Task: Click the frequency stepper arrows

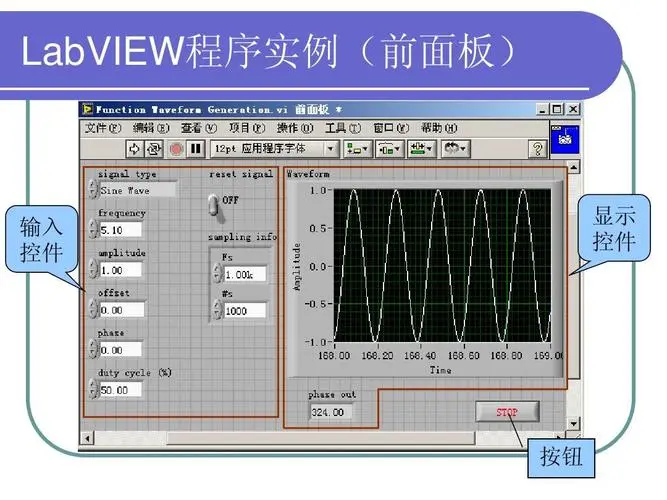Action: [93, 229]
